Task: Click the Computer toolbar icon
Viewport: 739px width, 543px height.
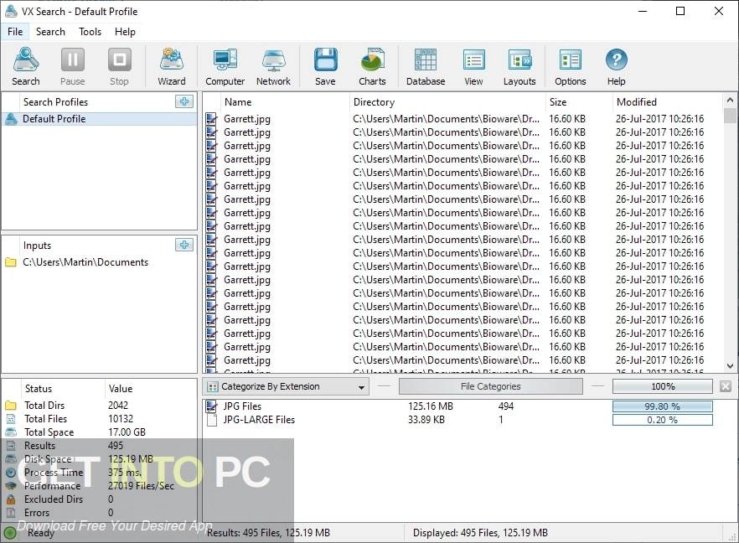Action: [225, 66]
